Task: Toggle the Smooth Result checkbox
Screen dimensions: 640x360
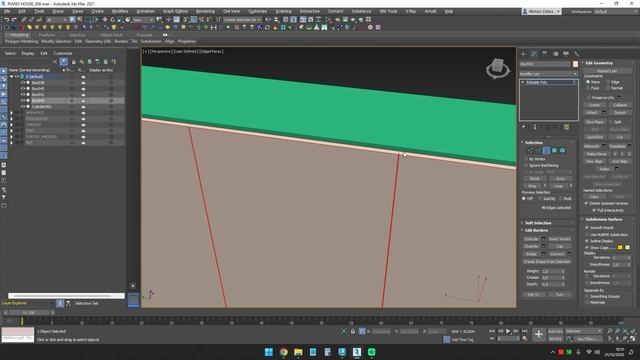Action: 587,228
